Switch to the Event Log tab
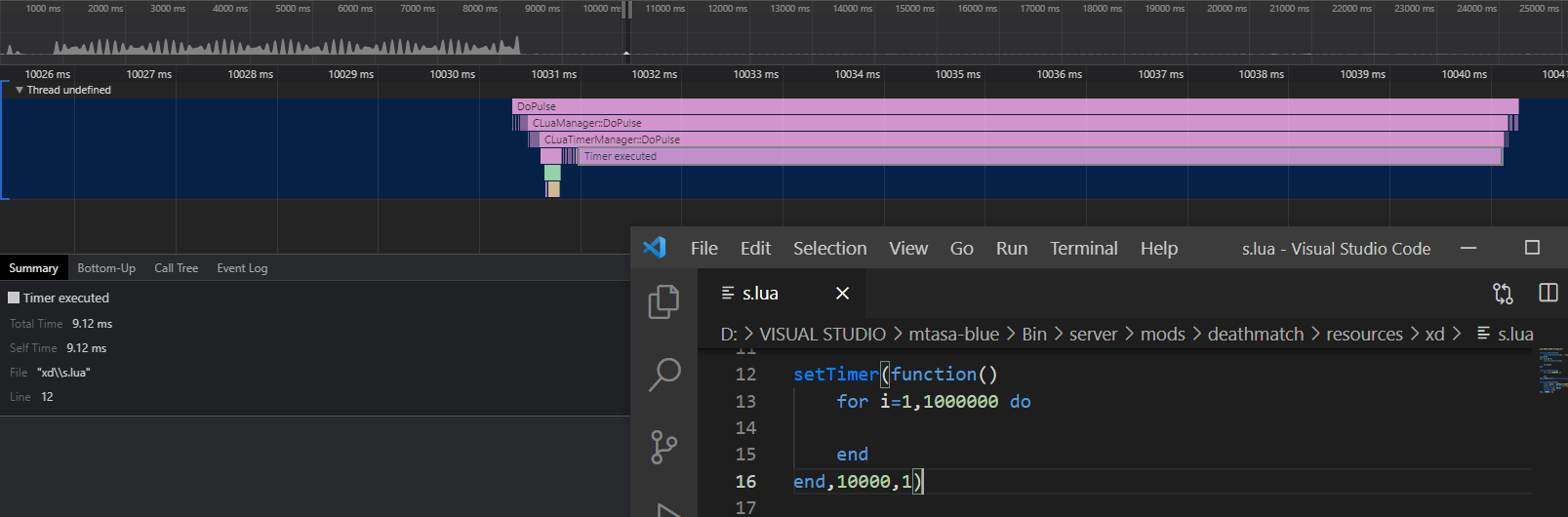Screen dimensions: 1568x517 242,268
